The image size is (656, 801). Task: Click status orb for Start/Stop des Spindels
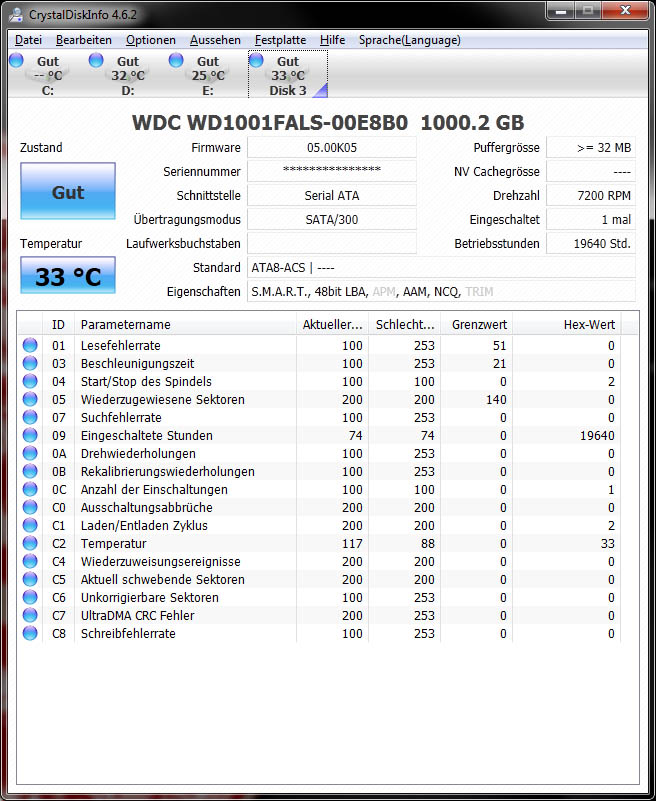click(x=30, y=381)
